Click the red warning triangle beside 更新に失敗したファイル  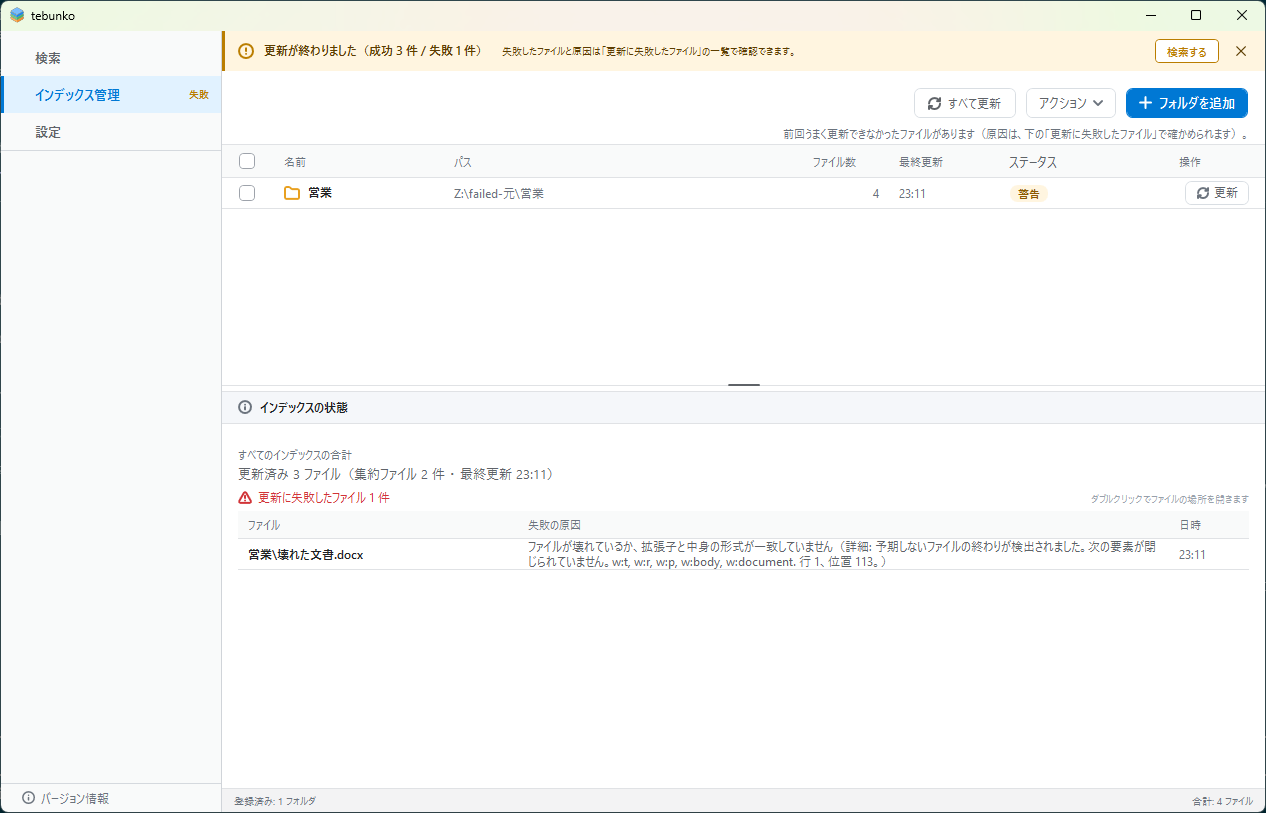(x=245, y=497)
